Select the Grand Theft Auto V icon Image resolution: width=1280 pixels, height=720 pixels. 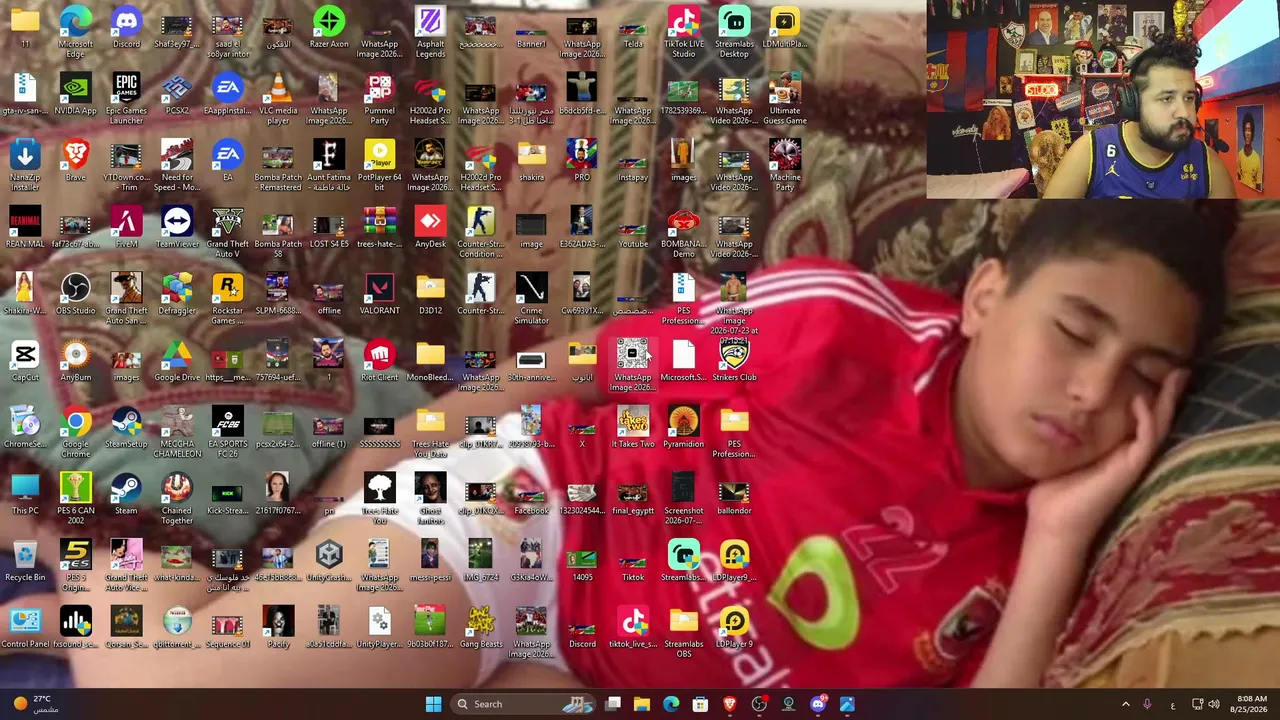(227, 232)
